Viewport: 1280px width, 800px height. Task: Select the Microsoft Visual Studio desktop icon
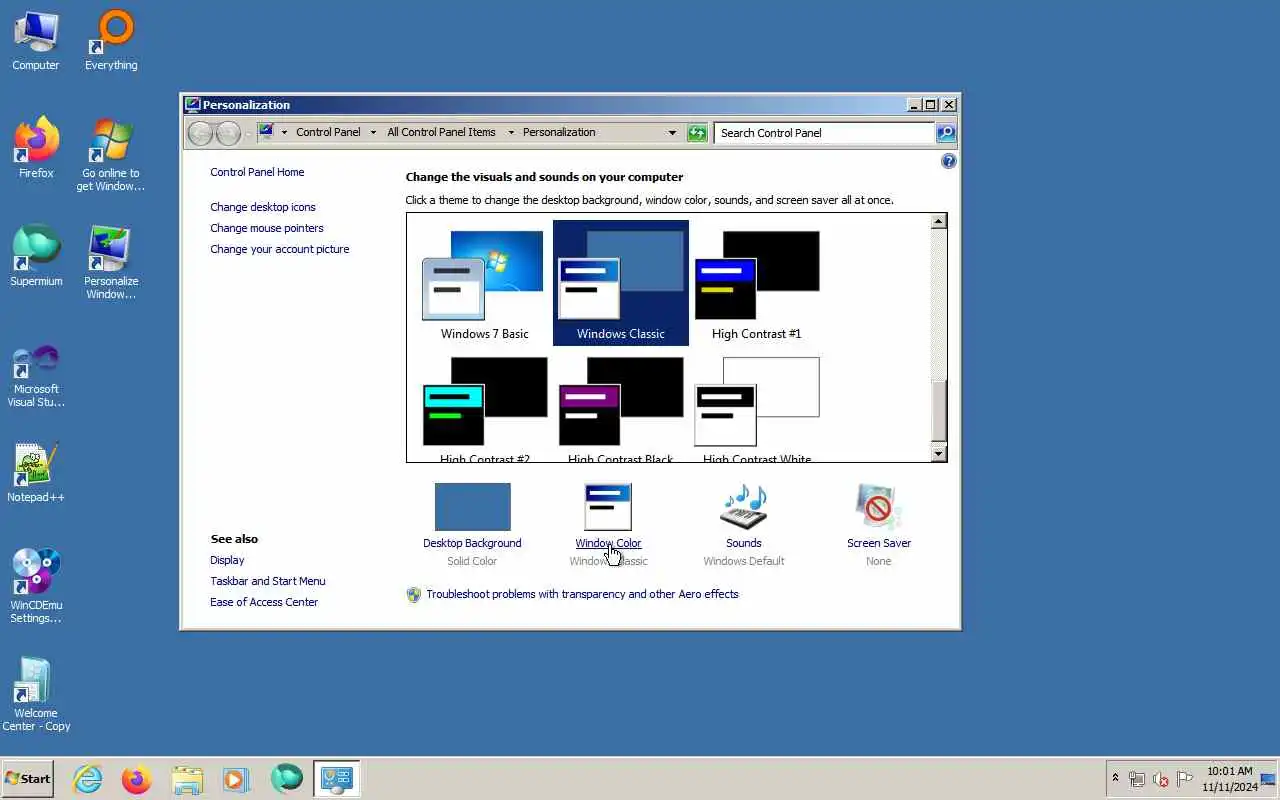(x=36, y=377)
